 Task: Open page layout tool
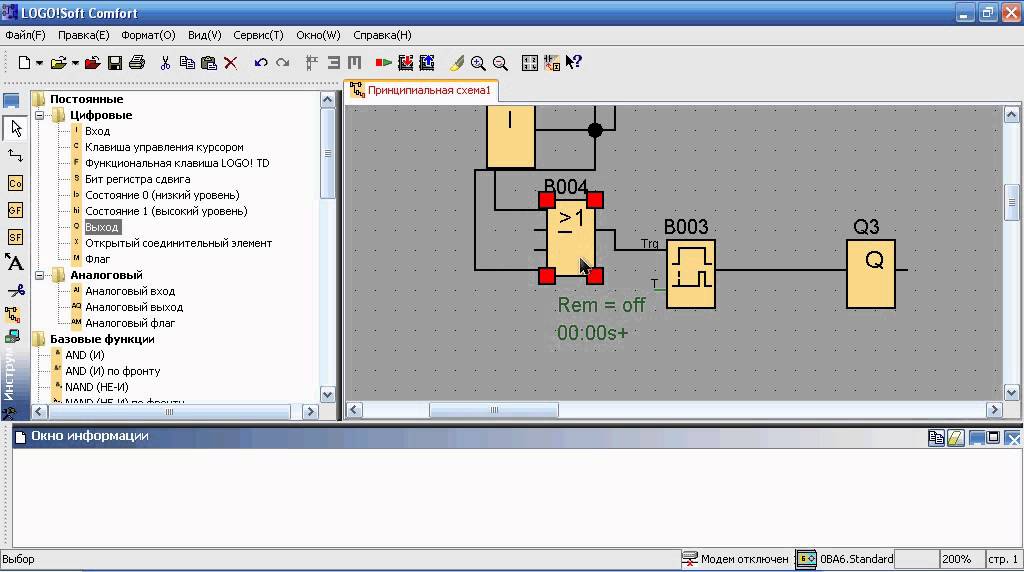530,63
